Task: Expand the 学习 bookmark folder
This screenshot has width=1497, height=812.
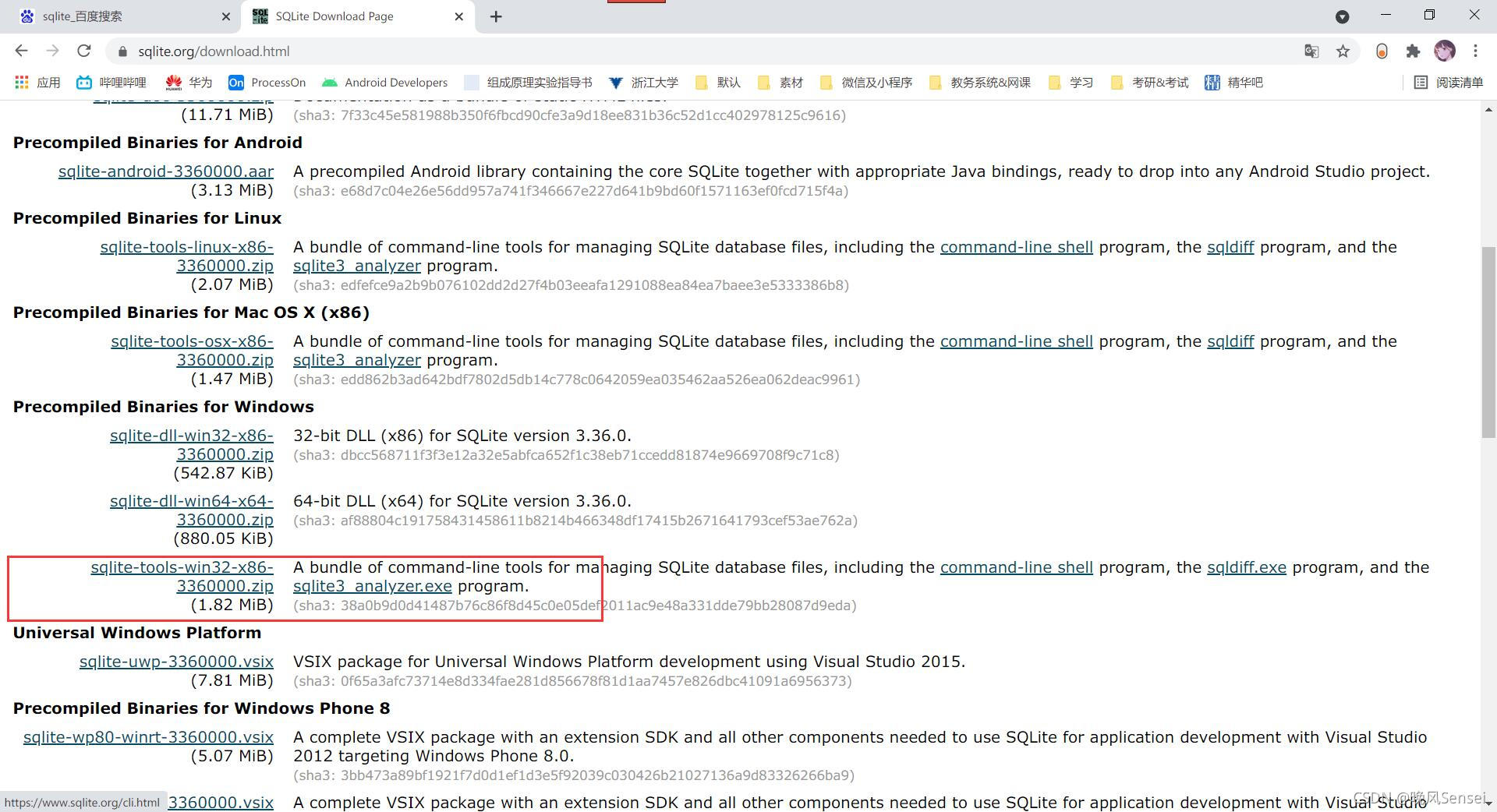Action: [1071, 83]
